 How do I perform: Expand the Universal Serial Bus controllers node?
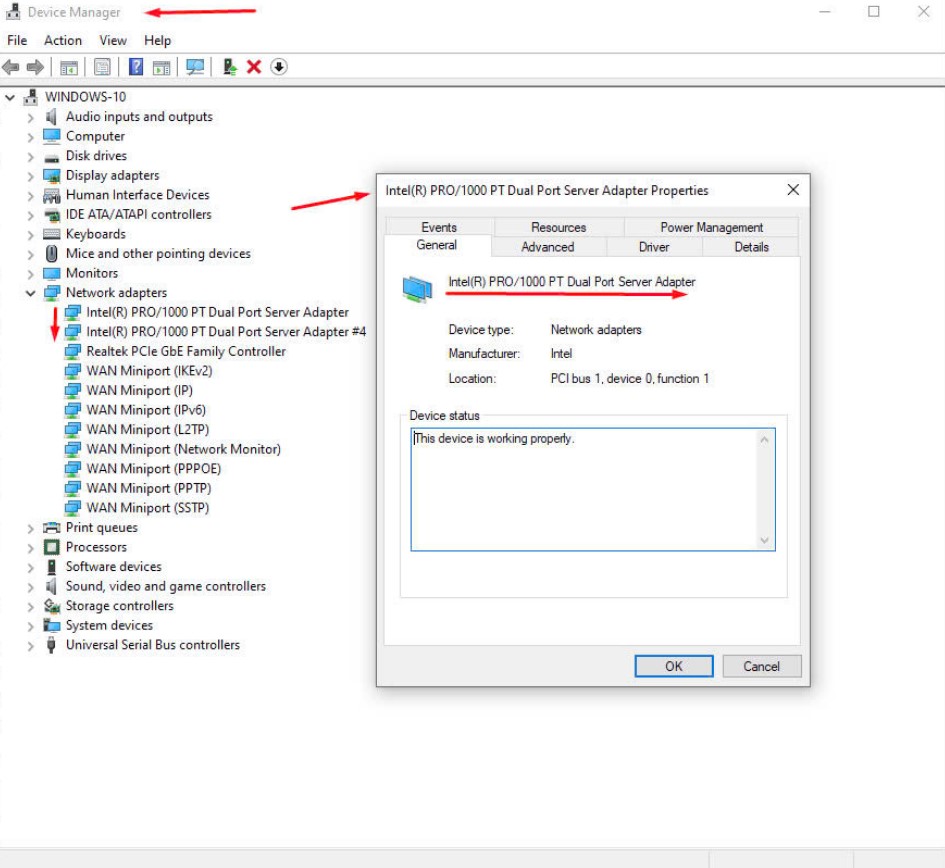pyautogui.click(x=30, y=646)
